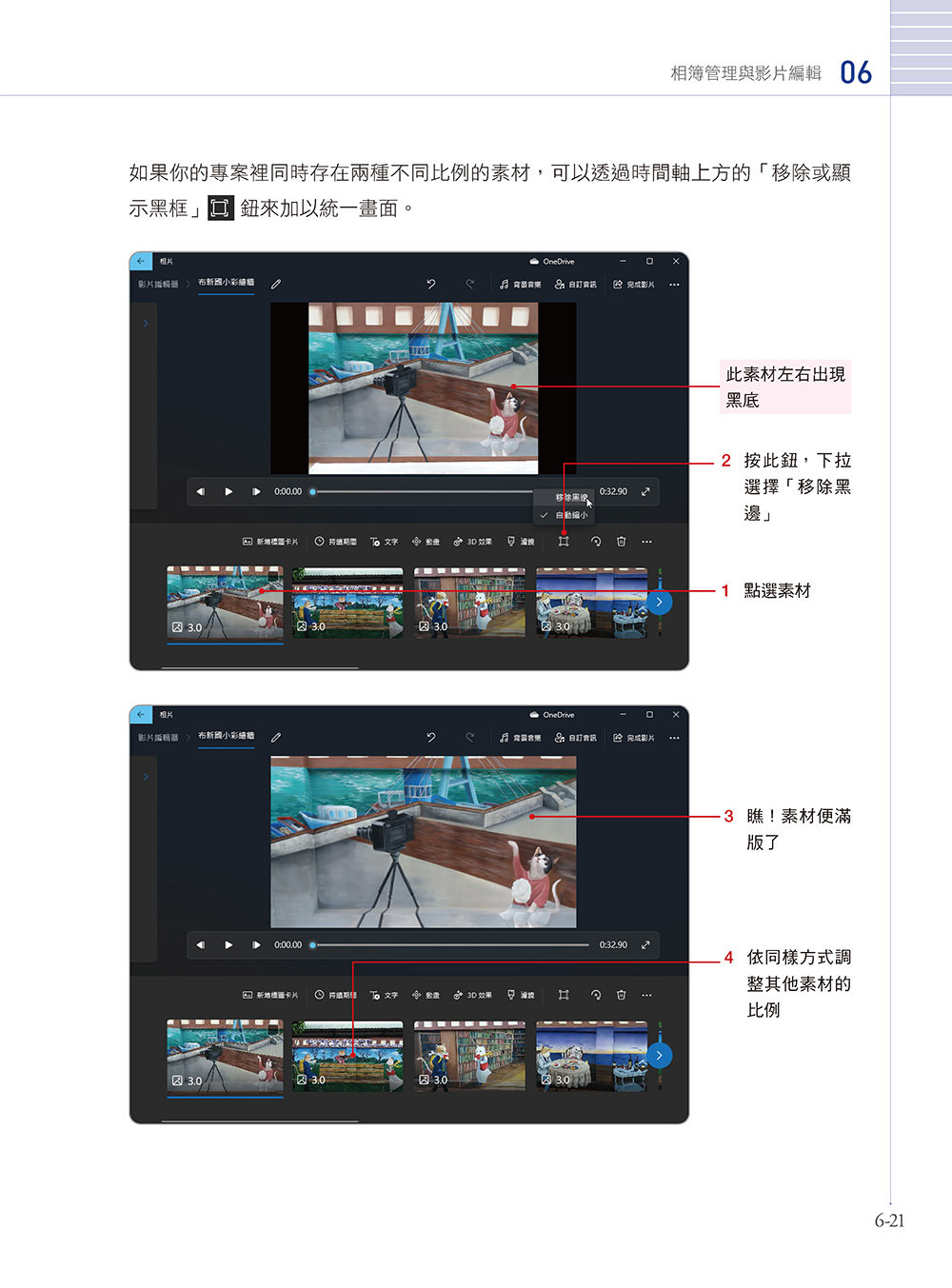Open the storyboard more options, lower screenshot
Screen dimensions: 952x1288
coord(646,995)
